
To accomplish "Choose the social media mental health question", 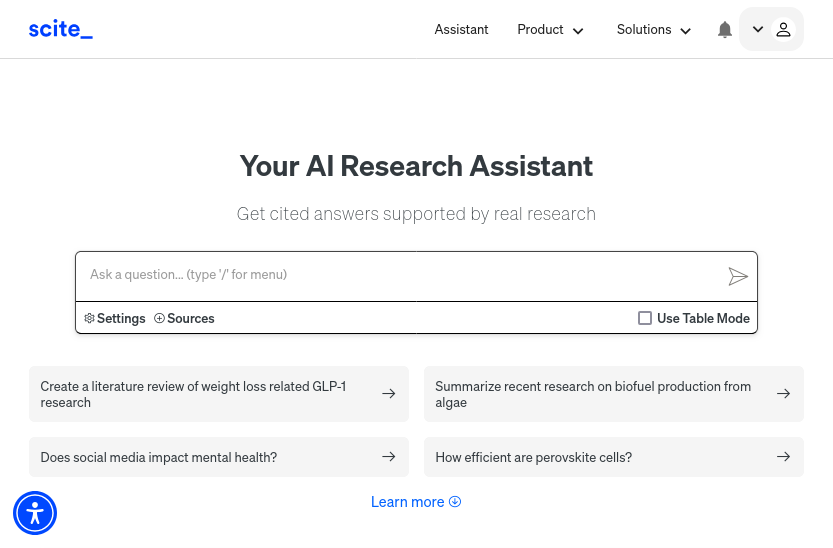I will tap(219, 457).
